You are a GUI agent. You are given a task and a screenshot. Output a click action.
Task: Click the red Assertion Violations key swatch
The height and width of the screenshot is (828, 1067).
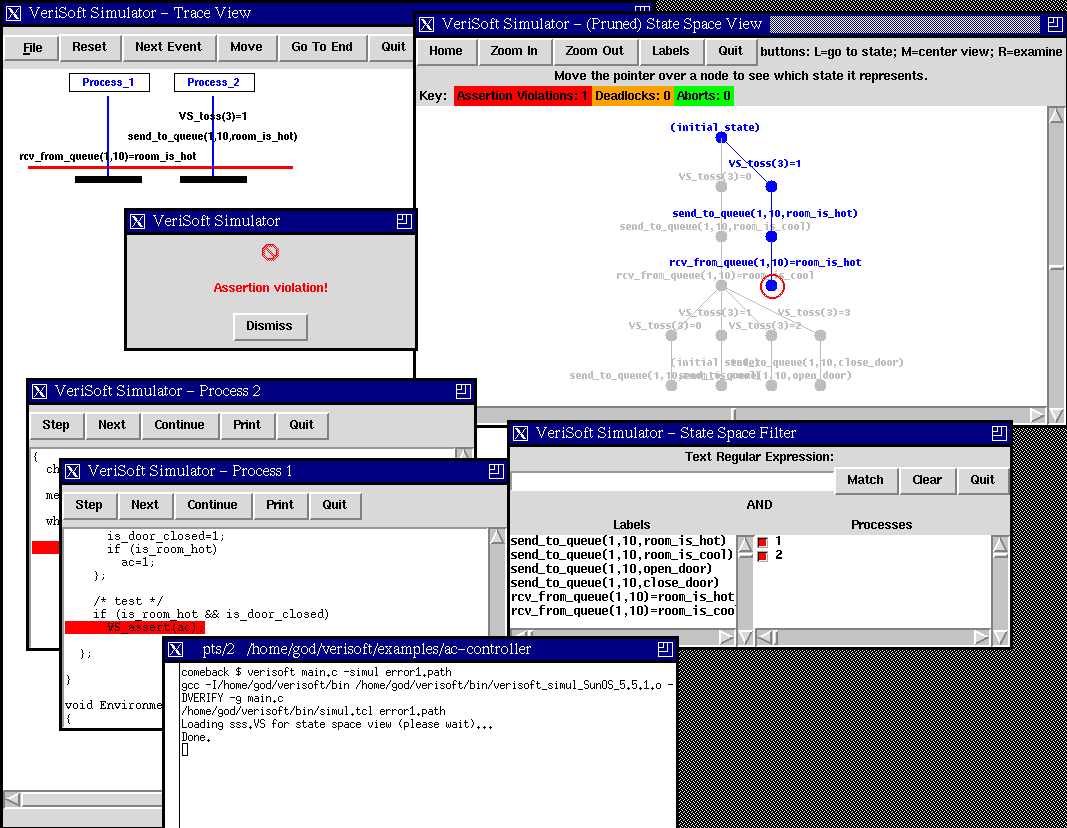pos(522,96)
